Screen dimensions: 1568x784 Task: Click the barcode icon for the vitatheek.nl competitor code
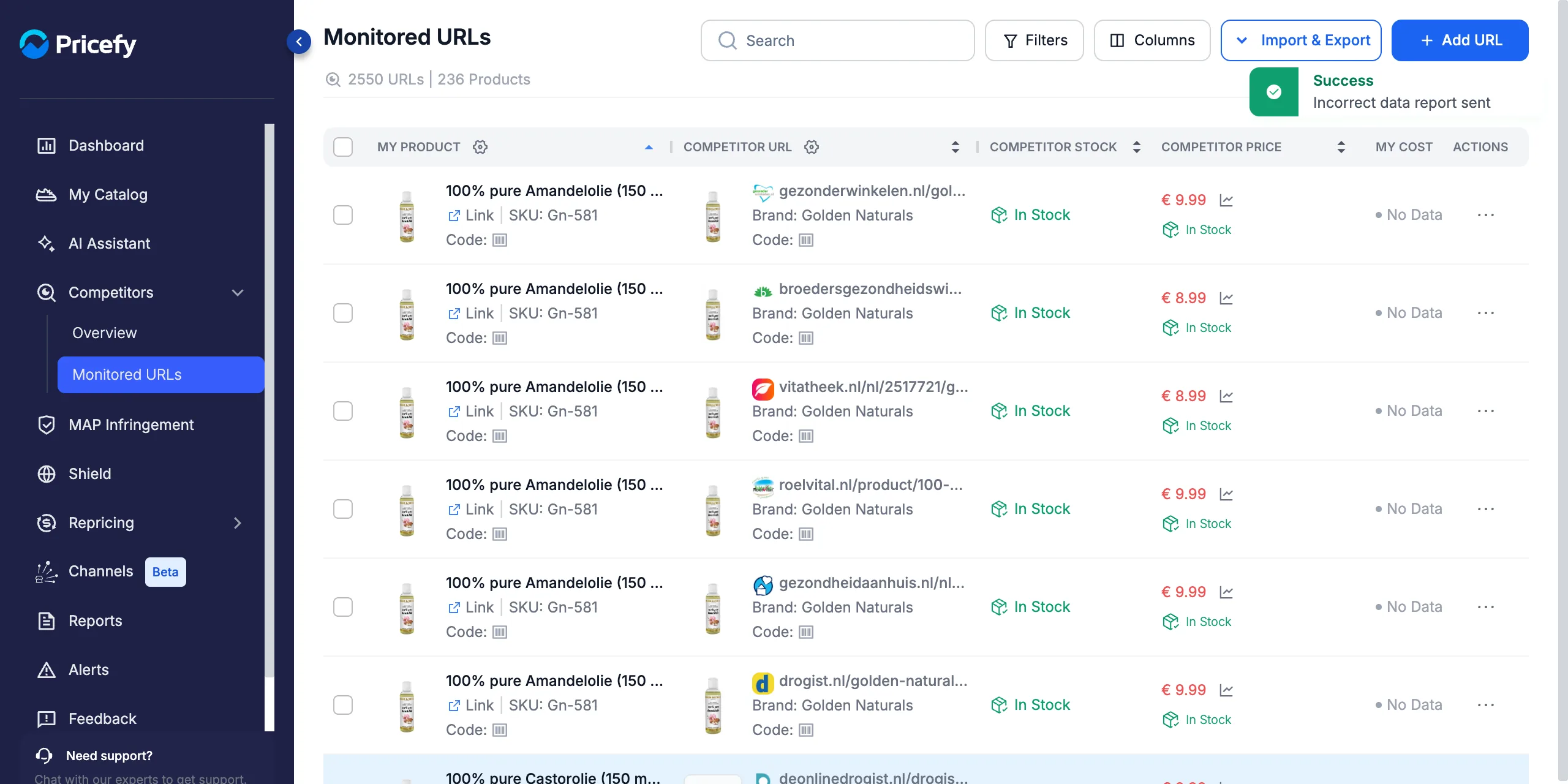tap(806, 436)
